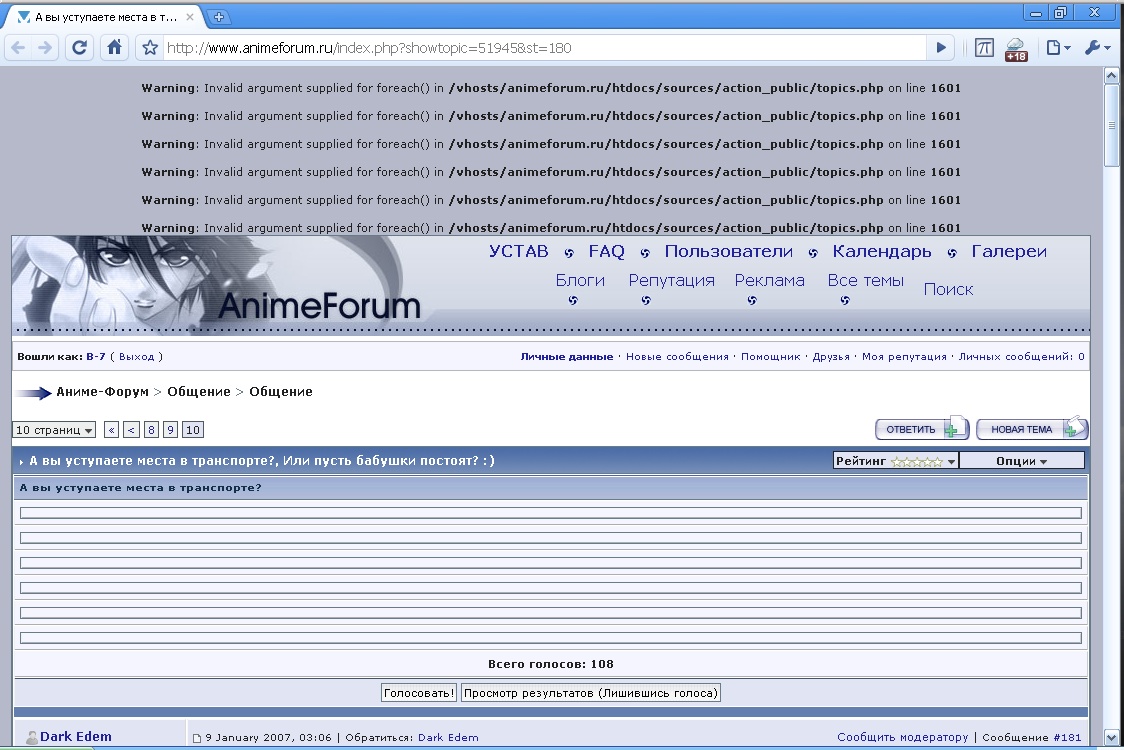
Task: Click the browser Back arrow button
Action: point(19,47)
